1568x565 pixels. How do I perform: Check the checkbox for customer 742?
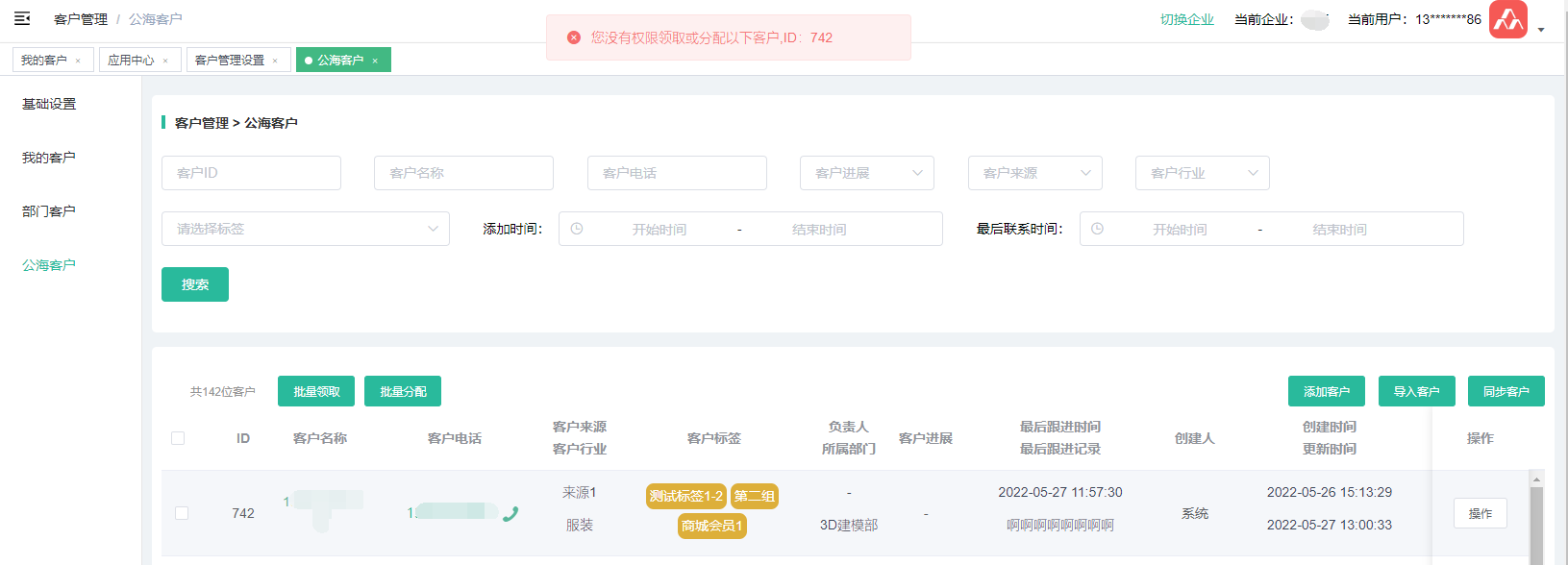(x=182, y=513)
